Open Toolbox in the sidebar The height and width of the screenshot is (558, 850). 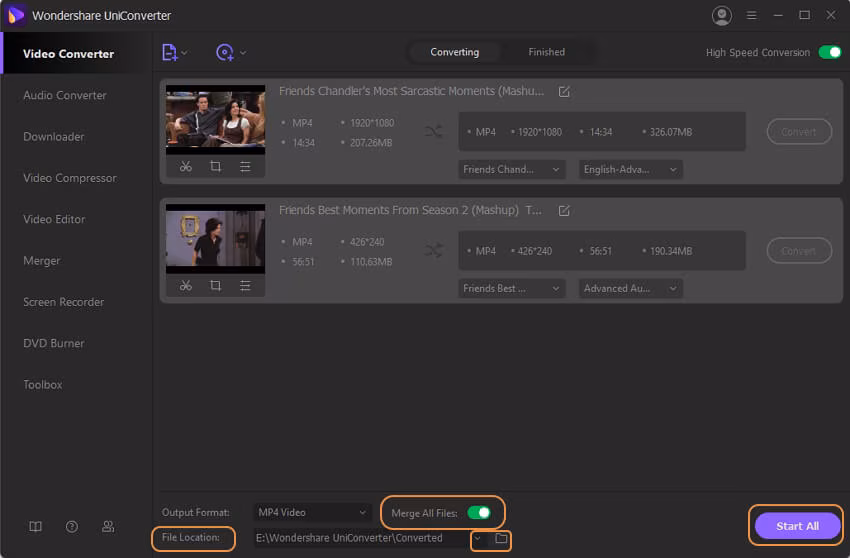(x=42, y=384)
